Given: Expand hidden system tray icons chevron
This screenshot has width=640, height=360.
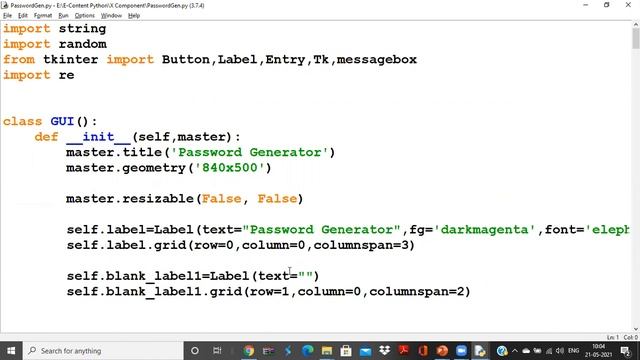Looking at the screenshot, I should pos(515,351).
